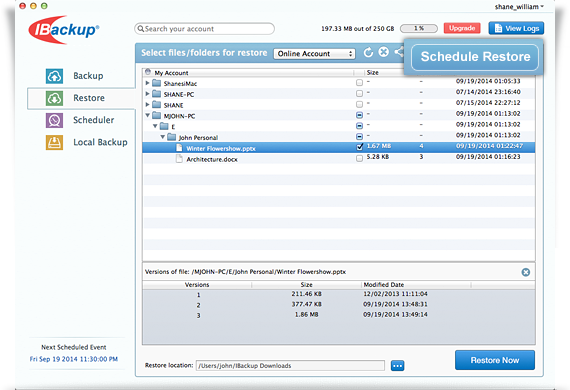570x390 pixels.
Task: Check the Architecture.docx checkbox
Action: pyautogui.click(x=360, y=158)
